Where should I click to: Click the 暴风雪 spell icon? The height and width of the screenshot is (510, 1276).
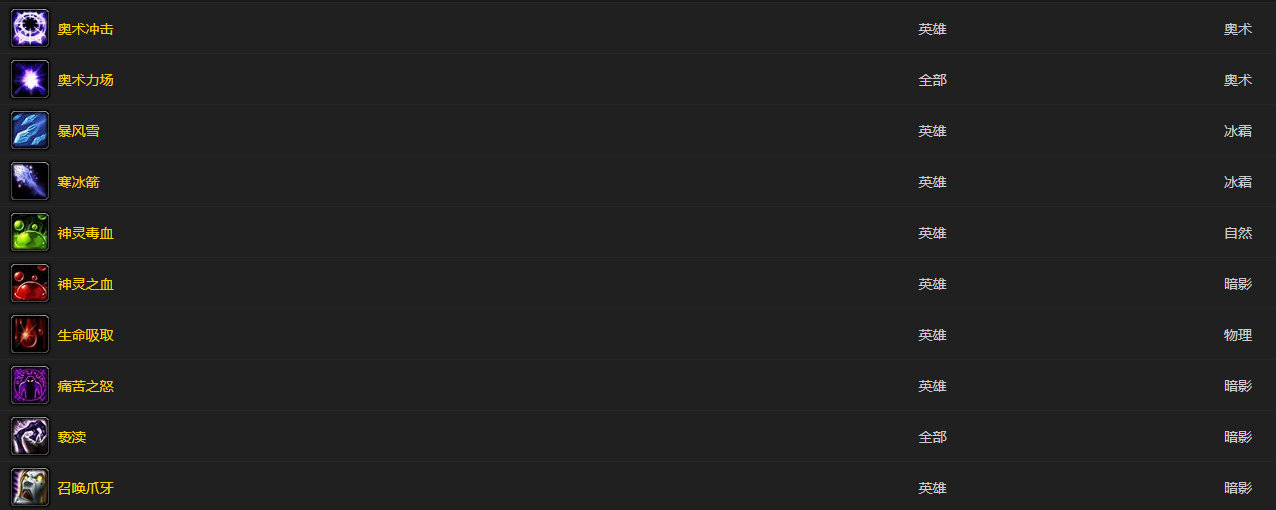(x=30, y=130)
